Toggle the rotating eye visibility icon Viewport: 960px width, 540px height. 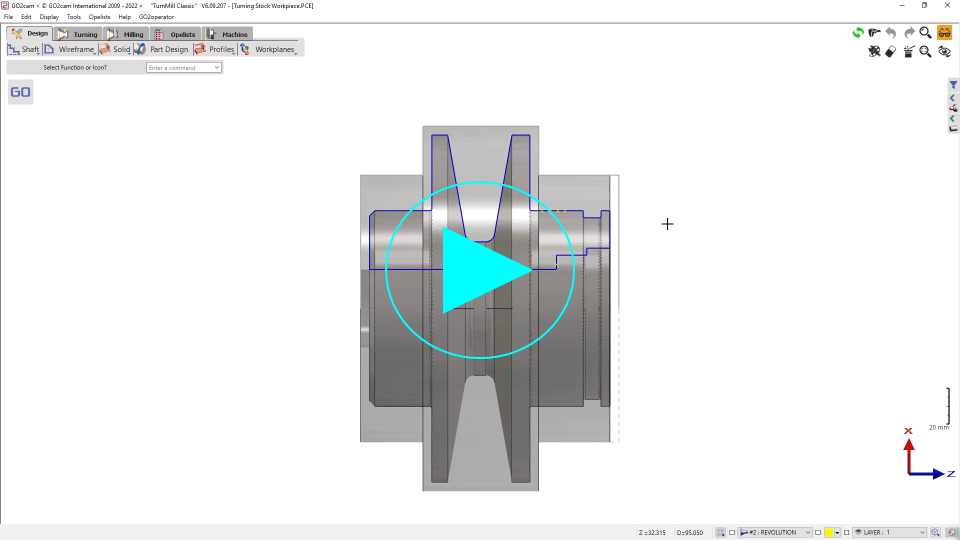(944, 51)
